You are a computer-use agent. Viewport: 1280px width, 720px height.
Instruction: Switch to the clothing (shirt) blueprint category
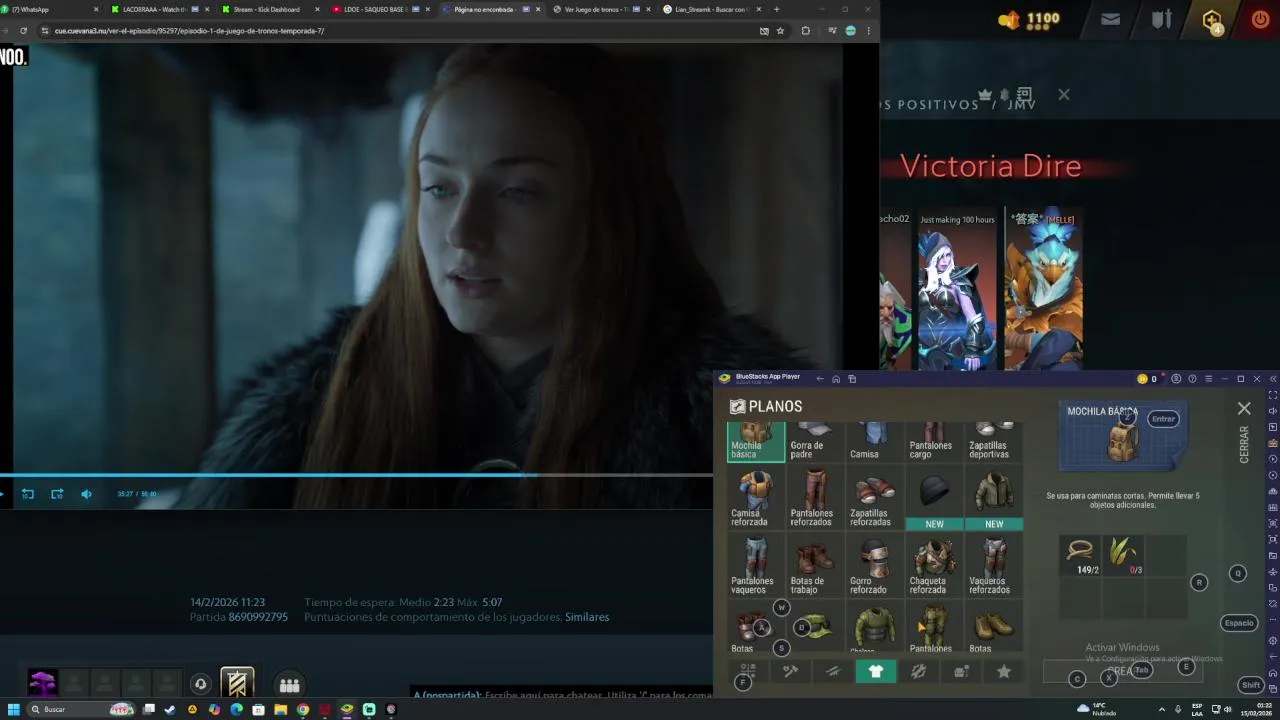pyautogui.click(x=876, y=672)
